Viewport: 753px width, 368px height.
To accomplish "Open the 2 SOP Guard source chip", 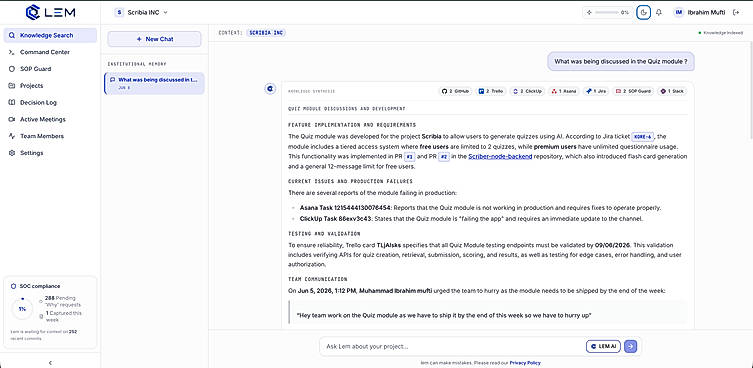I will coord(633,91).
